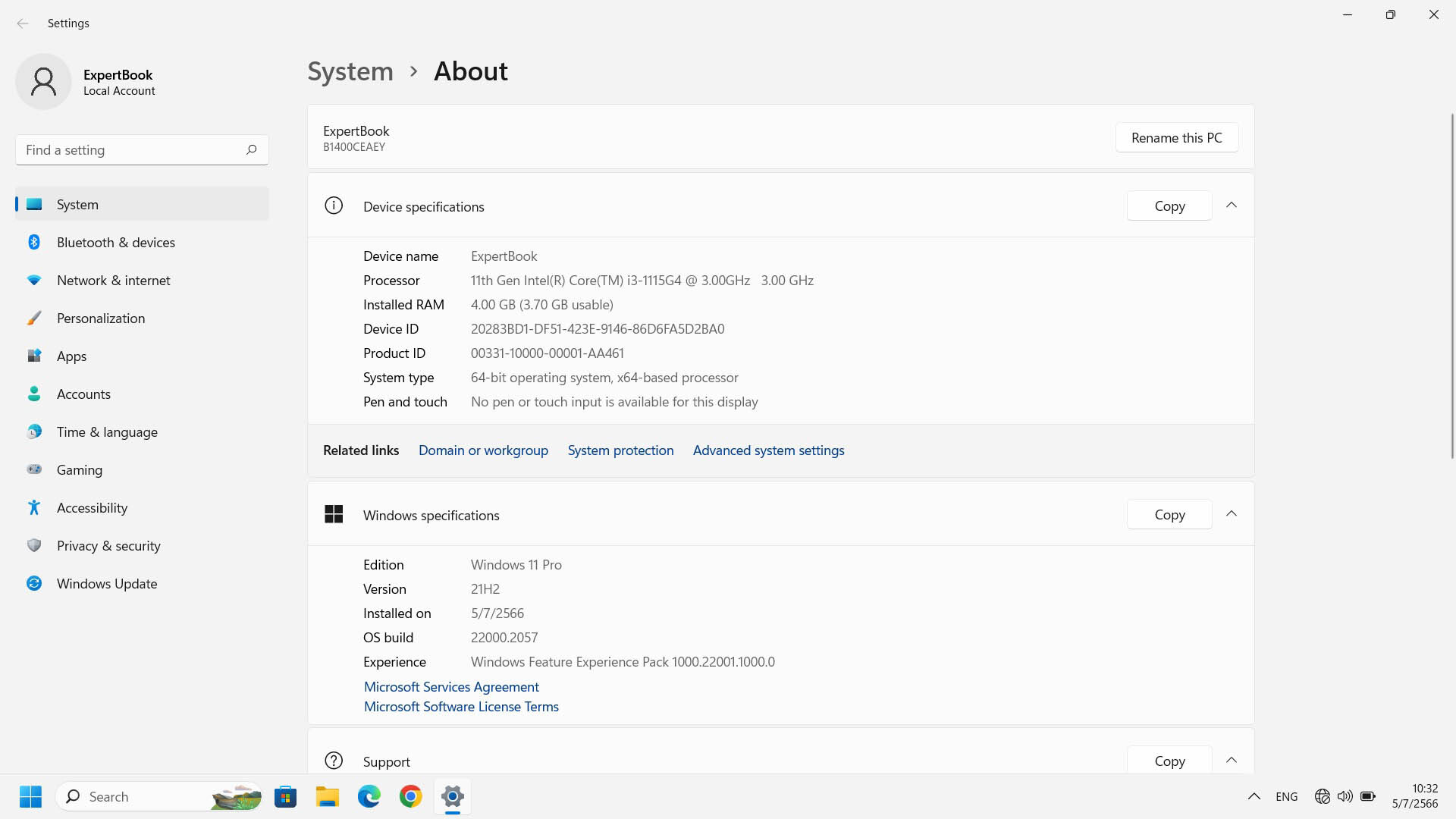Open Privacy & security settings
This screenshot has height=819, width=1456.
(142, 545)
